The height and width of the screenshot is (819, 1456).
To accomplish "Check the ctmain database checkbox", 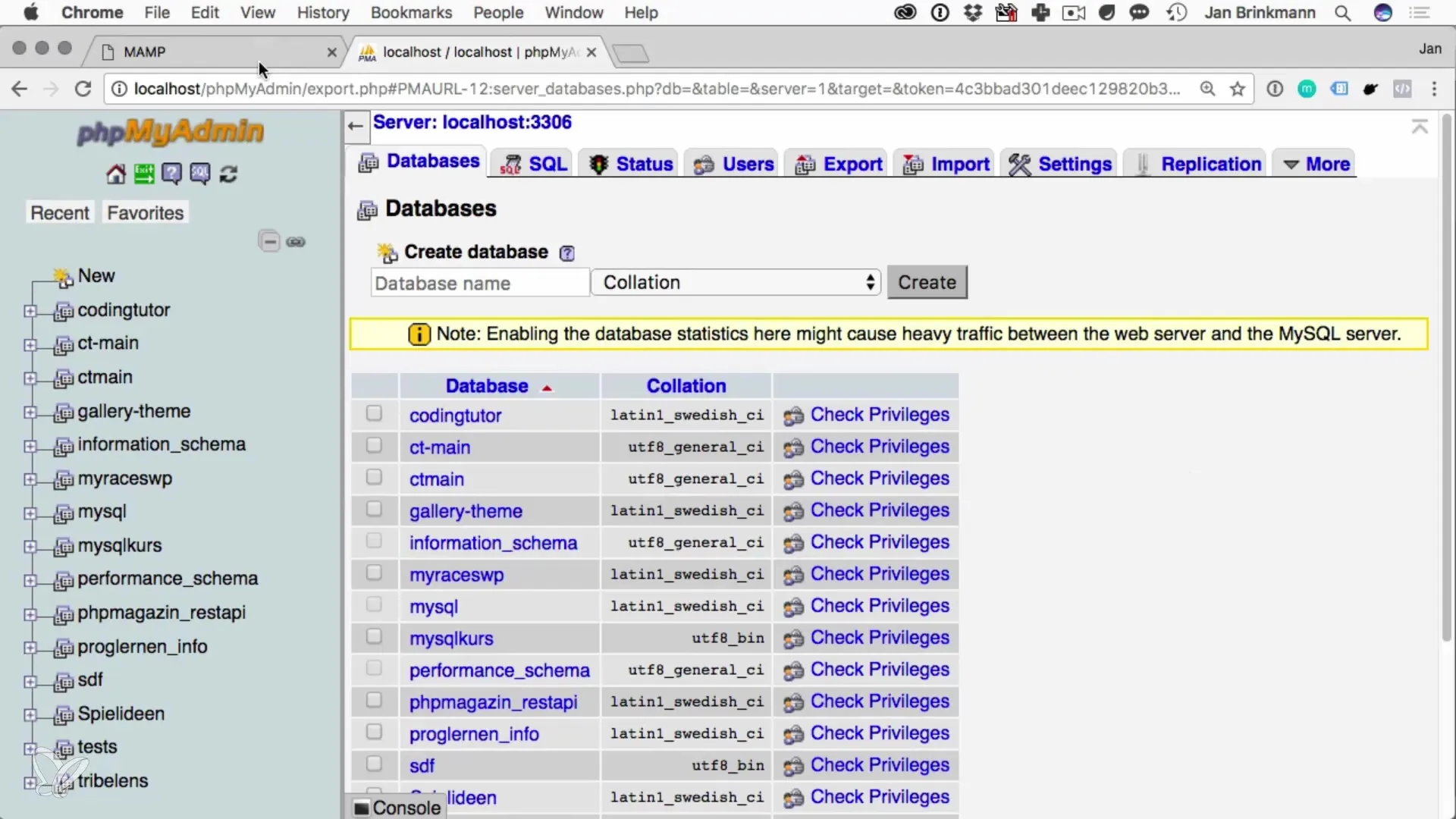I will pos(374,477).
